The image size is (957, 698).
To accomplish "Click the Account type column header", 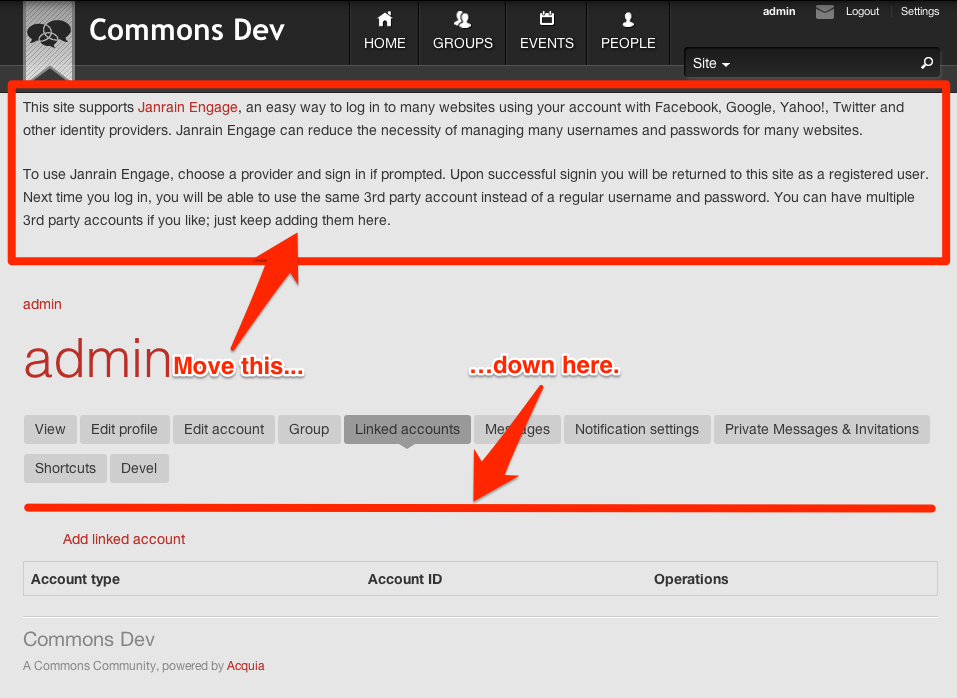I will point(75,579).
